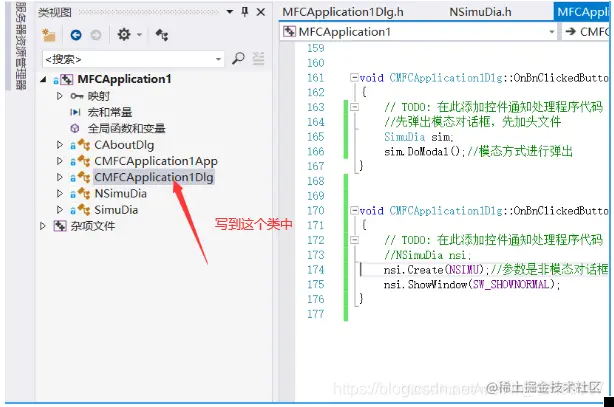Click the new folder icon in Class View
Screen dimensions: 614x407
tap(49, 35)
